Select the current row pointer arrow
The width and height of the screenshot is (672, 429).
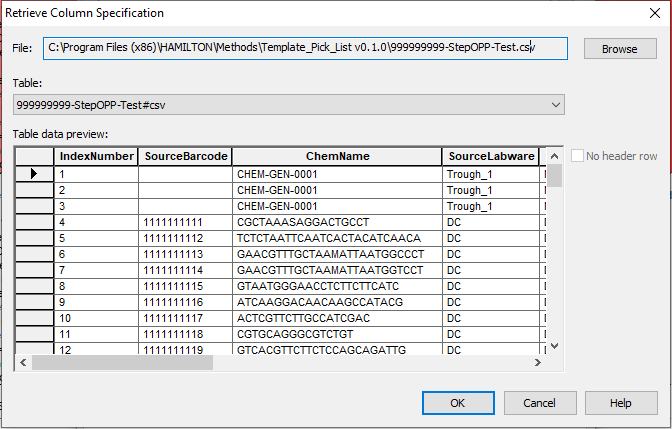tap(35, 174)
